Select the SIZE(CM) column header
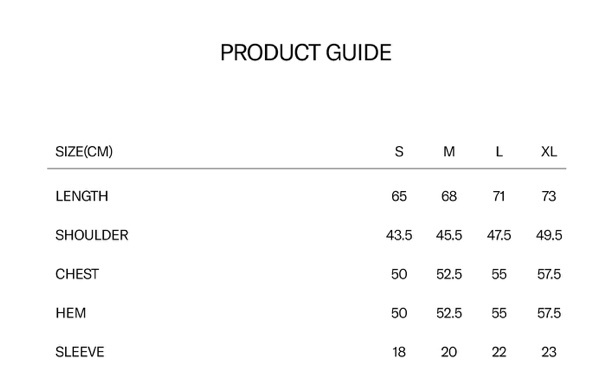 point(84,151)
